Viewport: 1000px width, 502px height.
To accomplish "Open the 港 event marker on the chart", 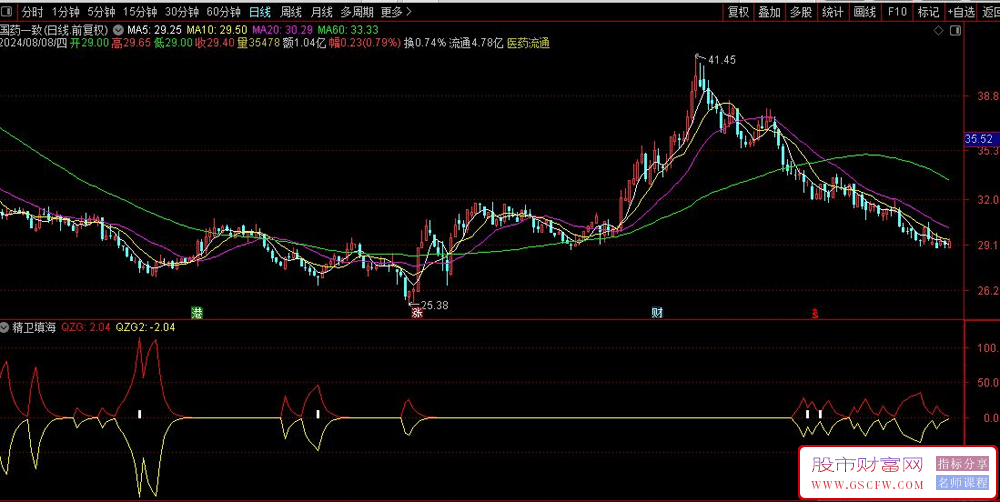I will (198, 313).
